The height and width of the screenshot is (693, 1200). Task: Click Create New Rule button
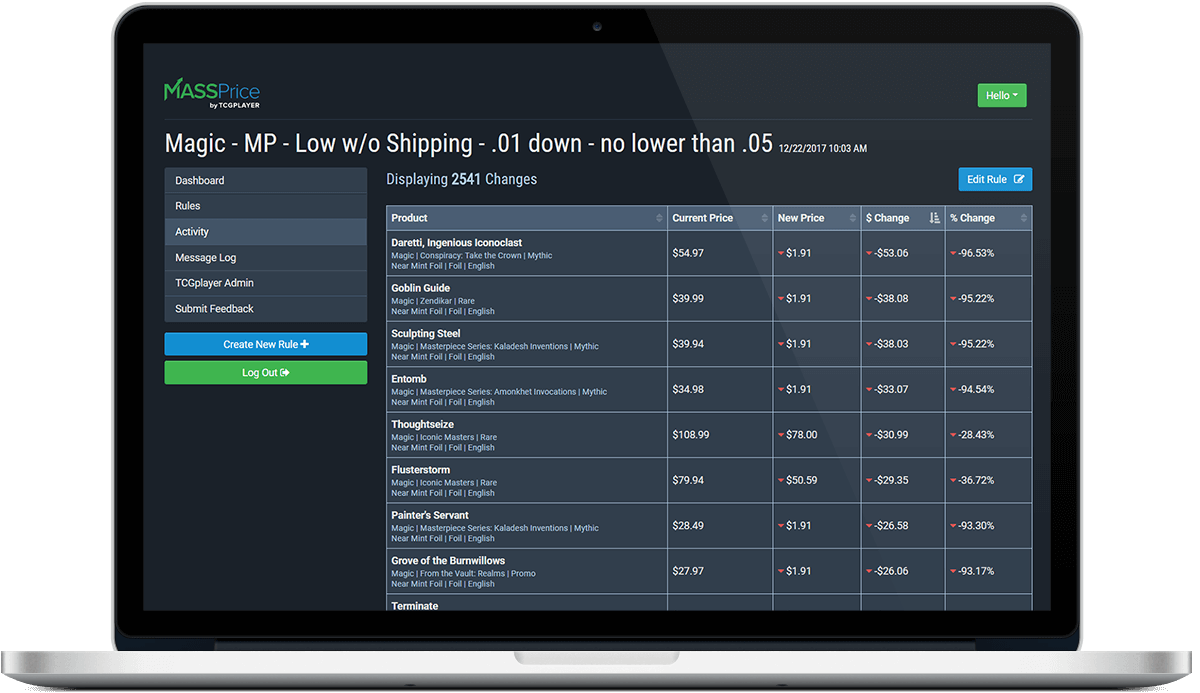point(266,344)
